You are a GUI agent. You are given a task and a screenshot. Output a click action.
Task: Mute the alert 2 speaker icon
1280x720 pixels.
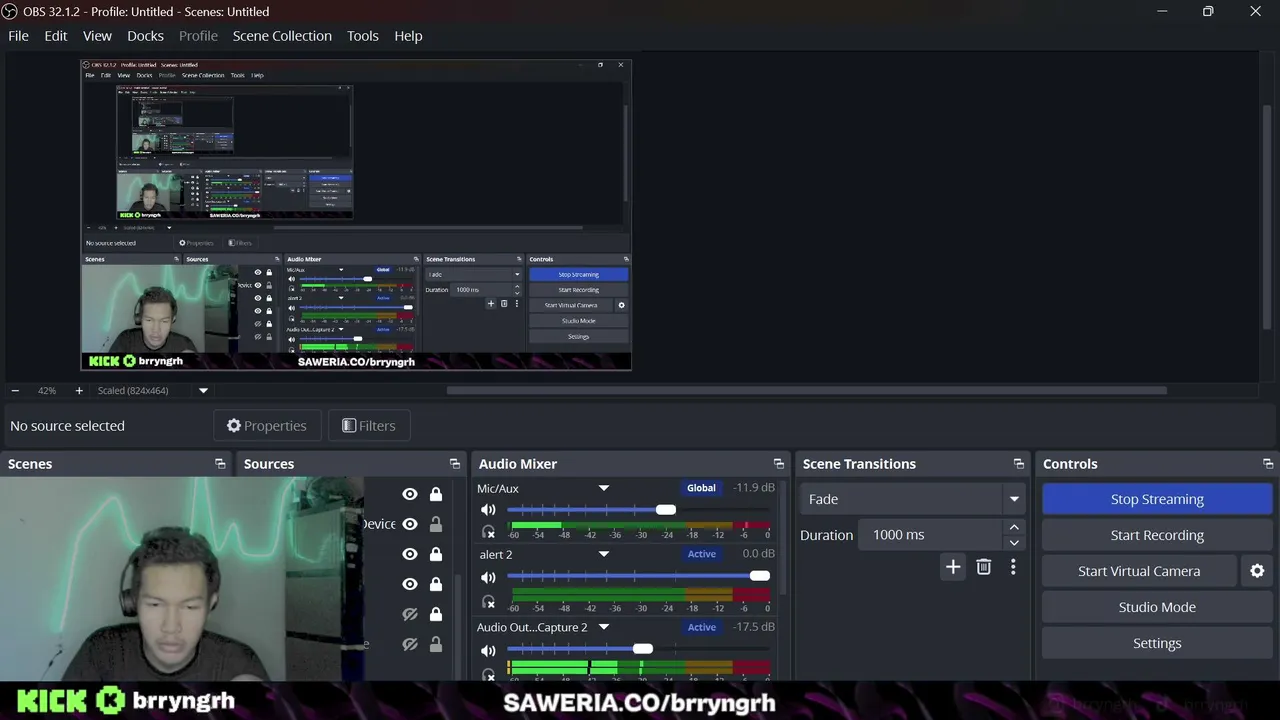(488, 577)
